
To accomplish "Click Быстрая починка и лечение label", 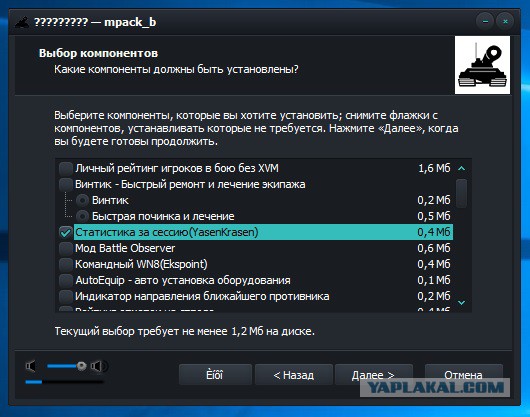I will point(163,216).
